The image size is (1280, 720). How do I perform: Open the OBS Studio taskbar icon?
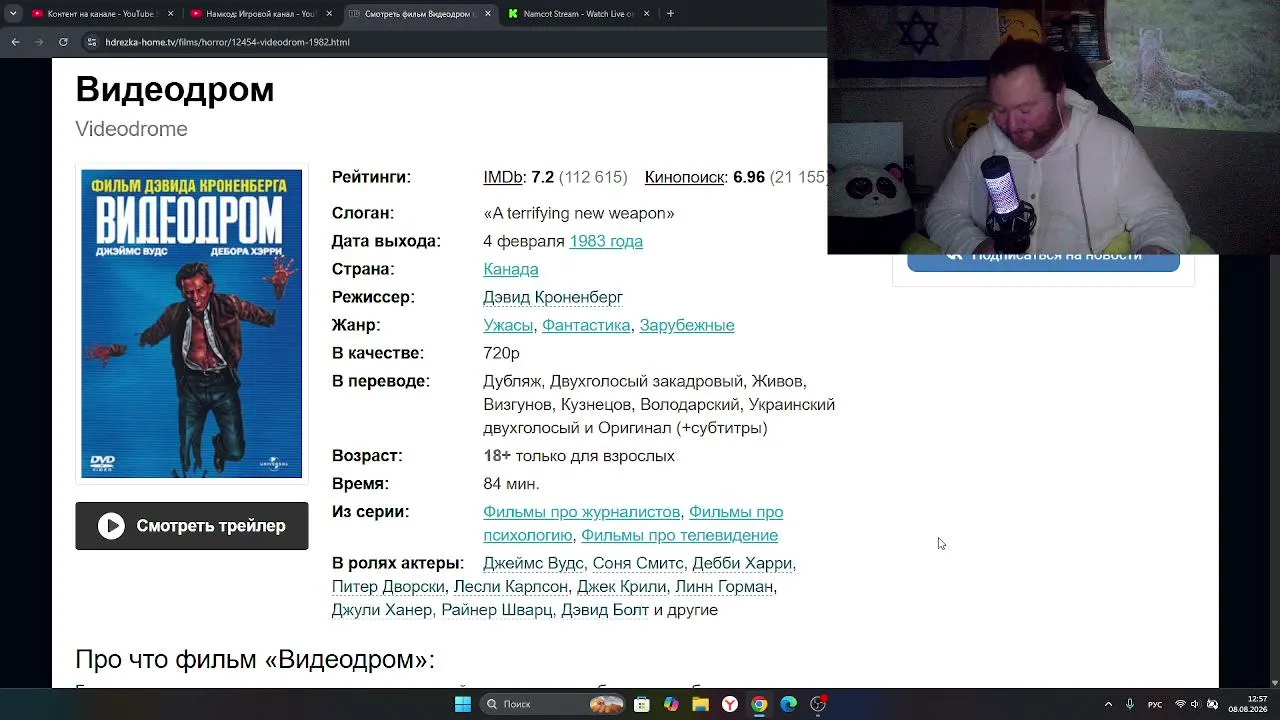click(818, 704)
